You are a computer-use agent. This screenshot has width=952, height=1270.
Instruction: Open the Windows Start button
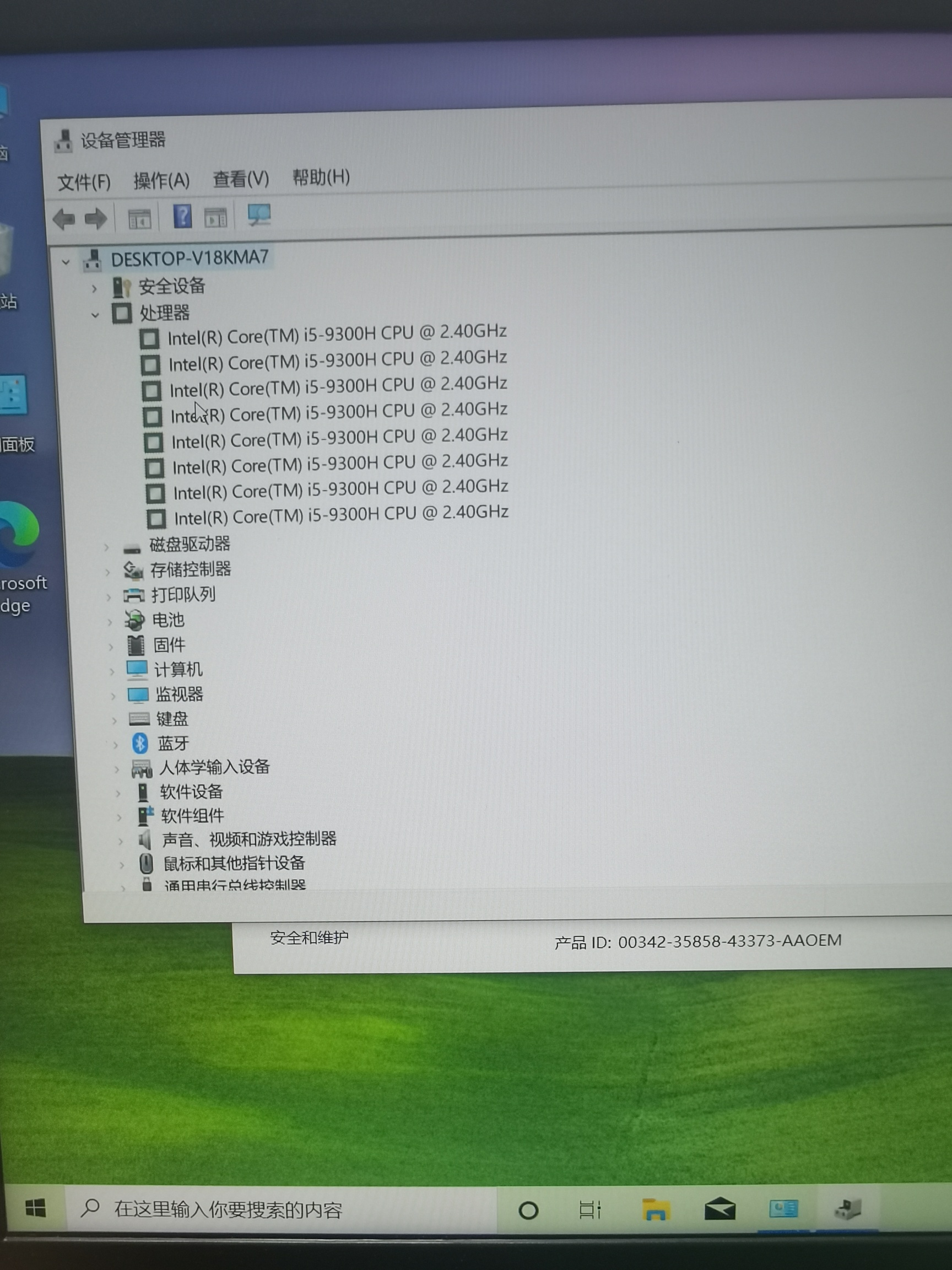coord(36,1207)
